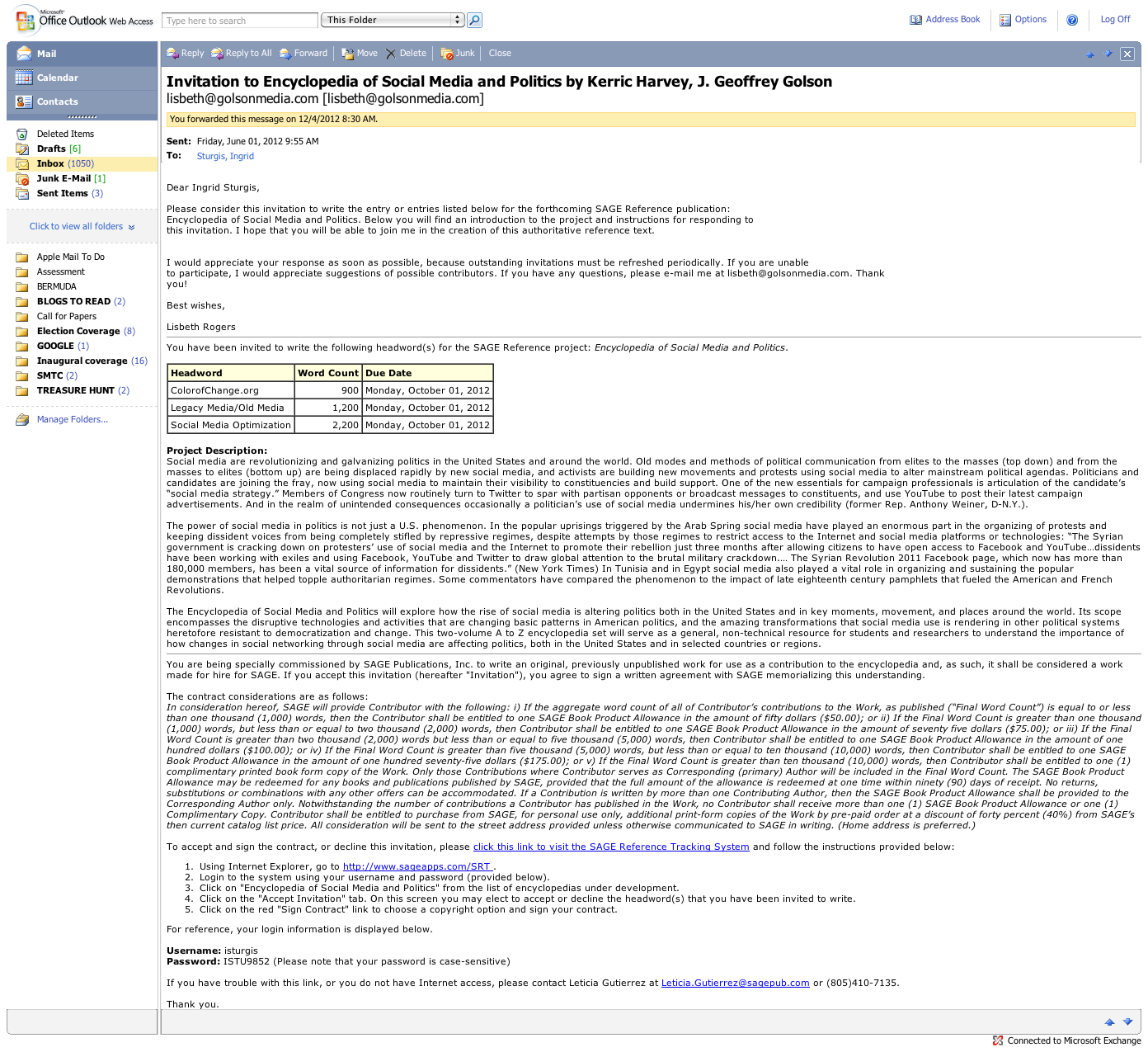Reply to this email message
Image resolution: width=1148 pixels, height=1052 pixels.
coord(186,54)
